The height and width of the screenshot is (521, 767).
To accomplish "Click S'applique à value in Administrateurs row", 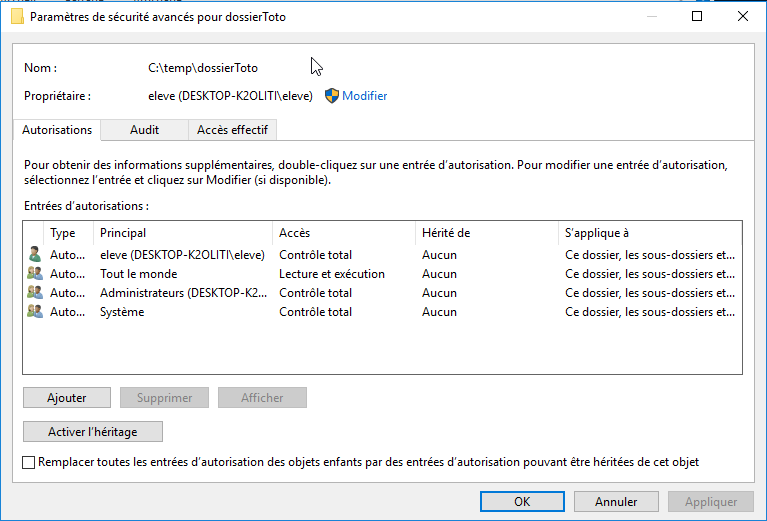I will click(650, 293).
